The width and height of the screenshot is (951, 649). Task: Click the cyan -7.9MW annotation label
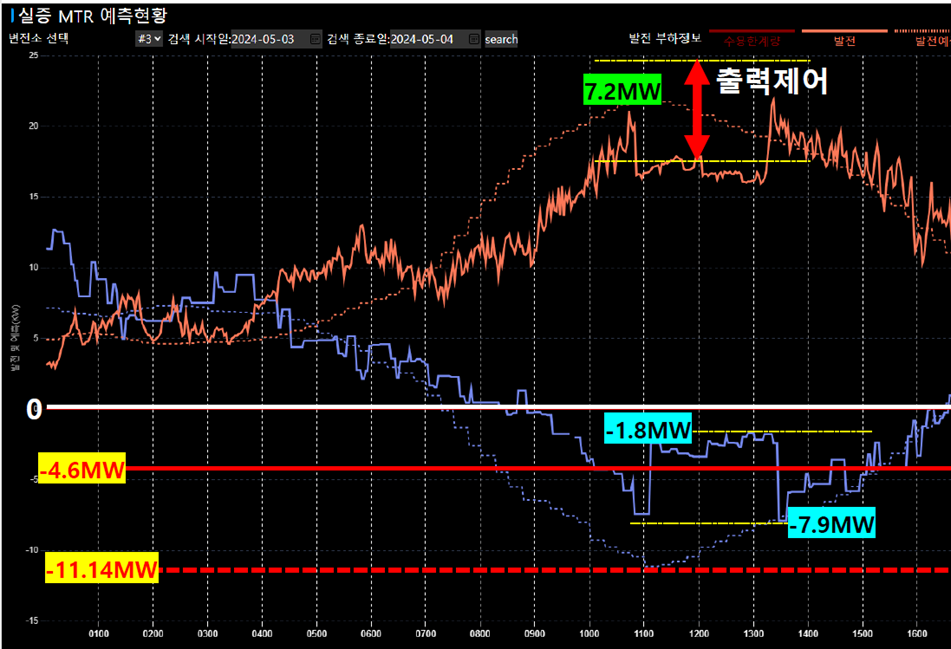(x=831, y=524)
